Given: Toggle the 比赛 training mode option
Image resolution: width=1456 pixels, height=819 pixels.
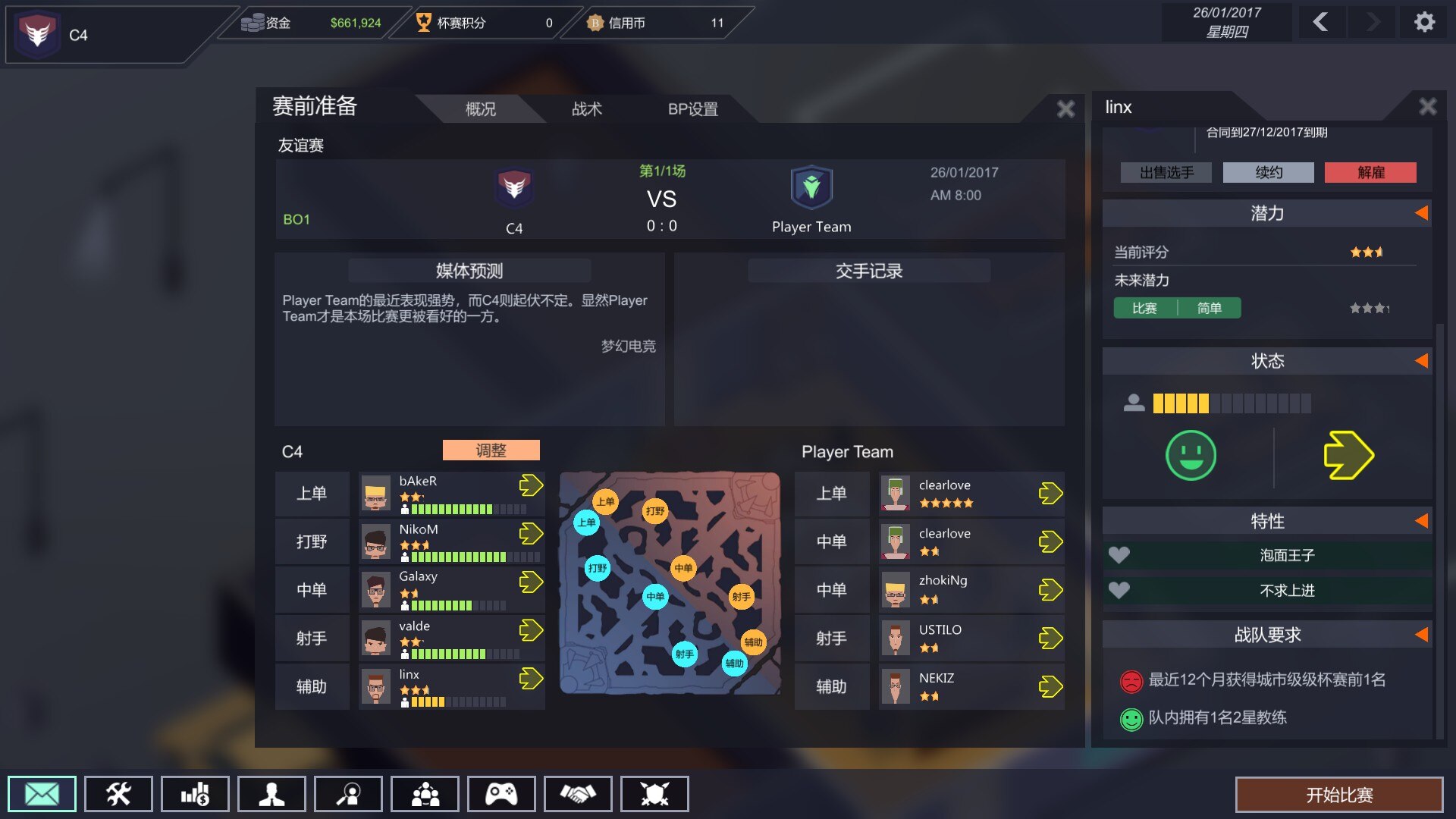Looking at the screenshot, I should click(x=1144, y=308).
